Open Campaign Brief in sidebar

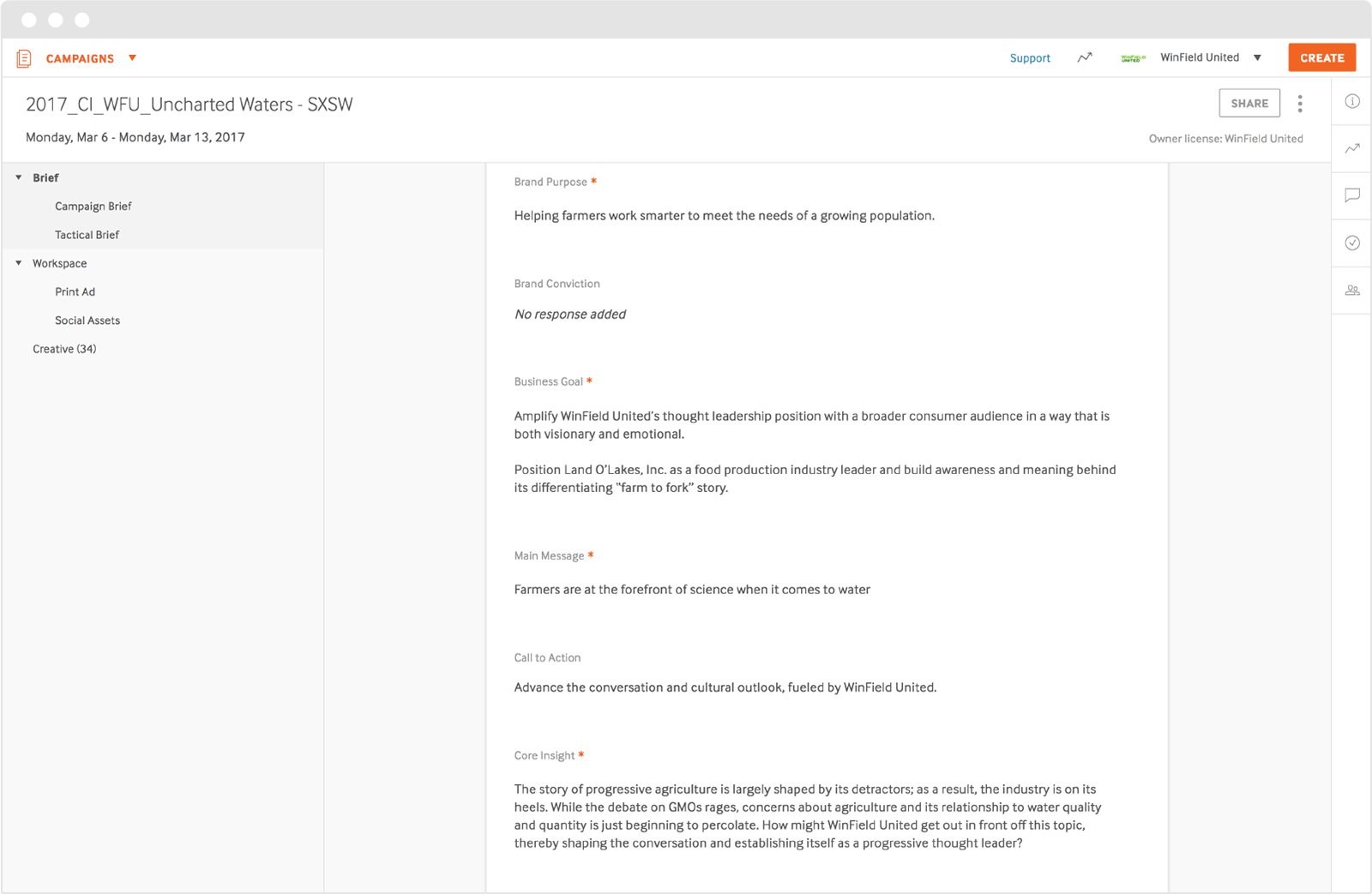point(93,207)
